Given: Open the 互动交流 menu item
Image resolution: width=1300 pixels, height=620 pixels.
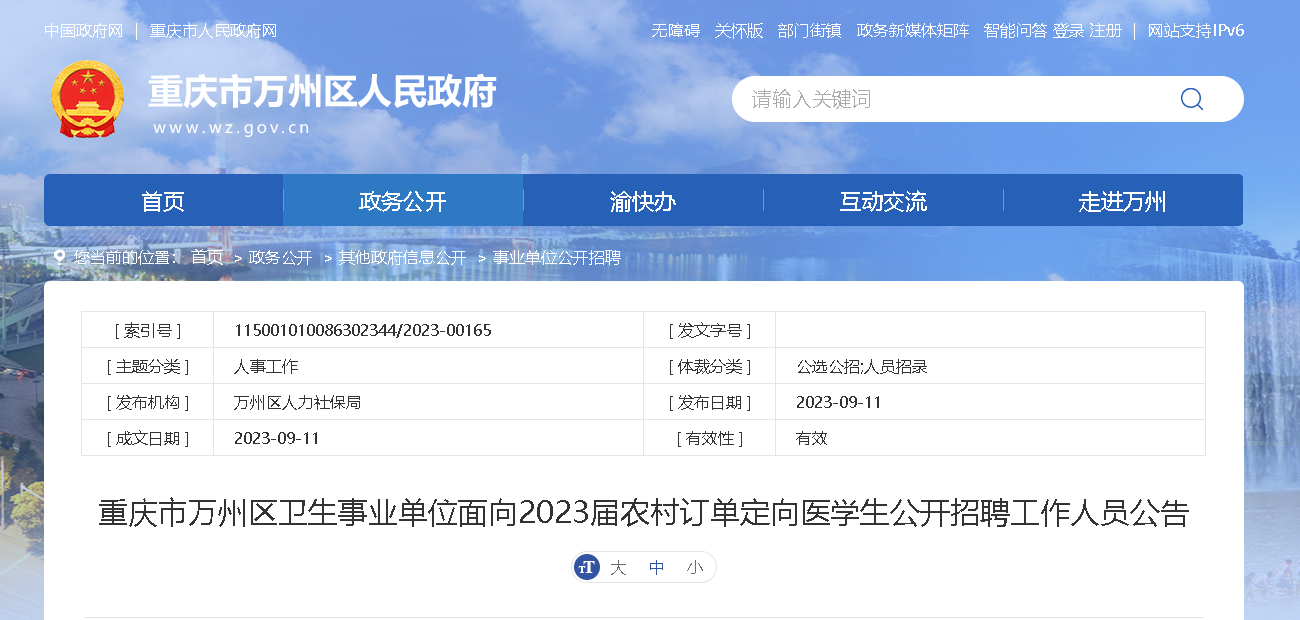Looking at the screenshot, I should 883,201.
